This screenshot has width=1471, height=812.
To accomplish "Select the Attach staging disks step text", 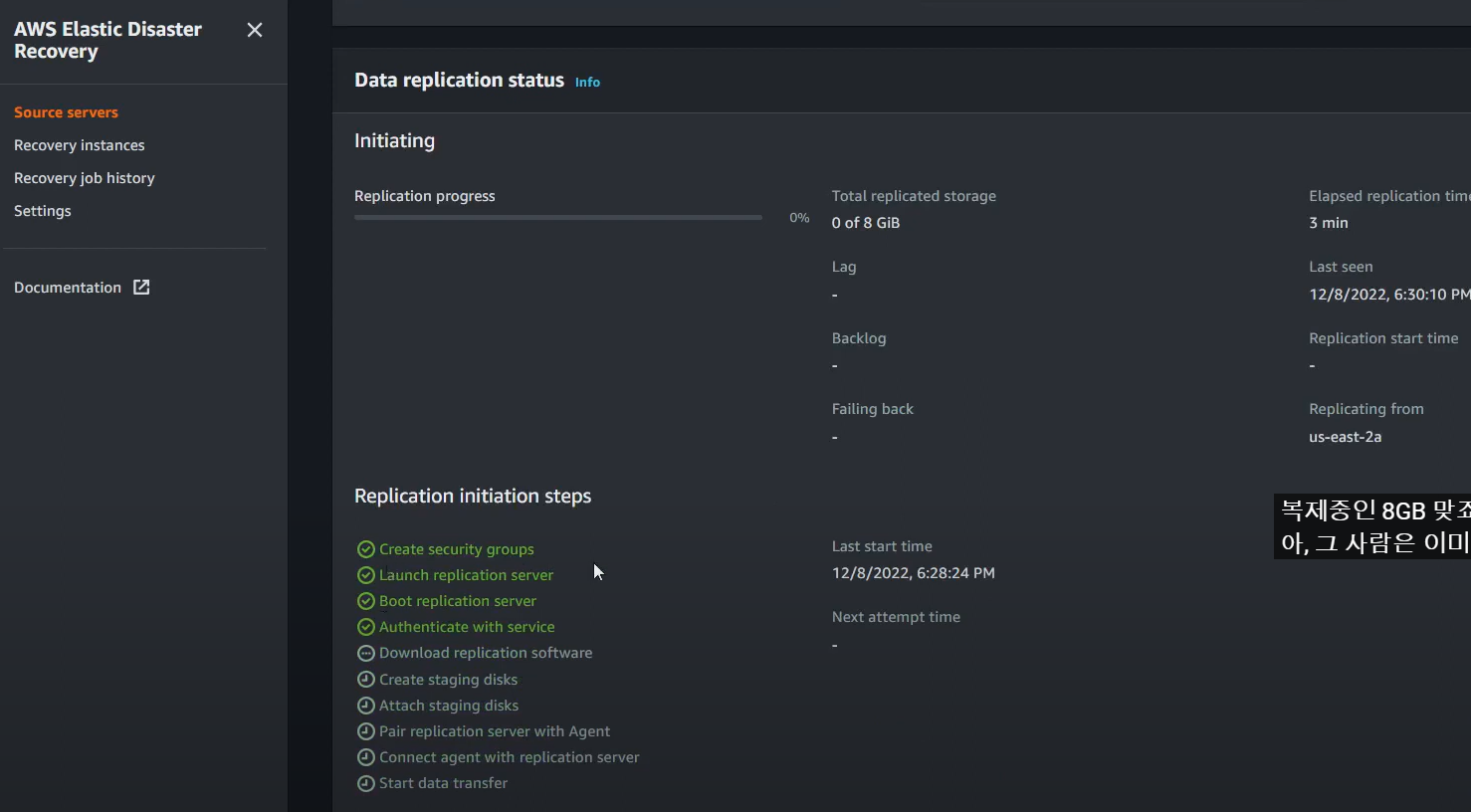I will (x=449, y=706).
